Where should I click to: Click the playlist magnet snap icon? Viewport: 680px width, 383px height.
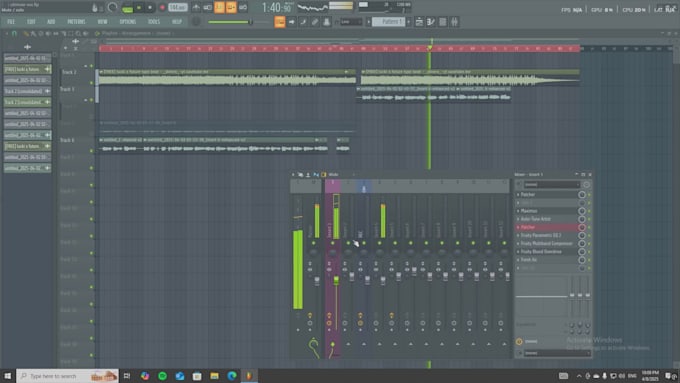point(14,33)
